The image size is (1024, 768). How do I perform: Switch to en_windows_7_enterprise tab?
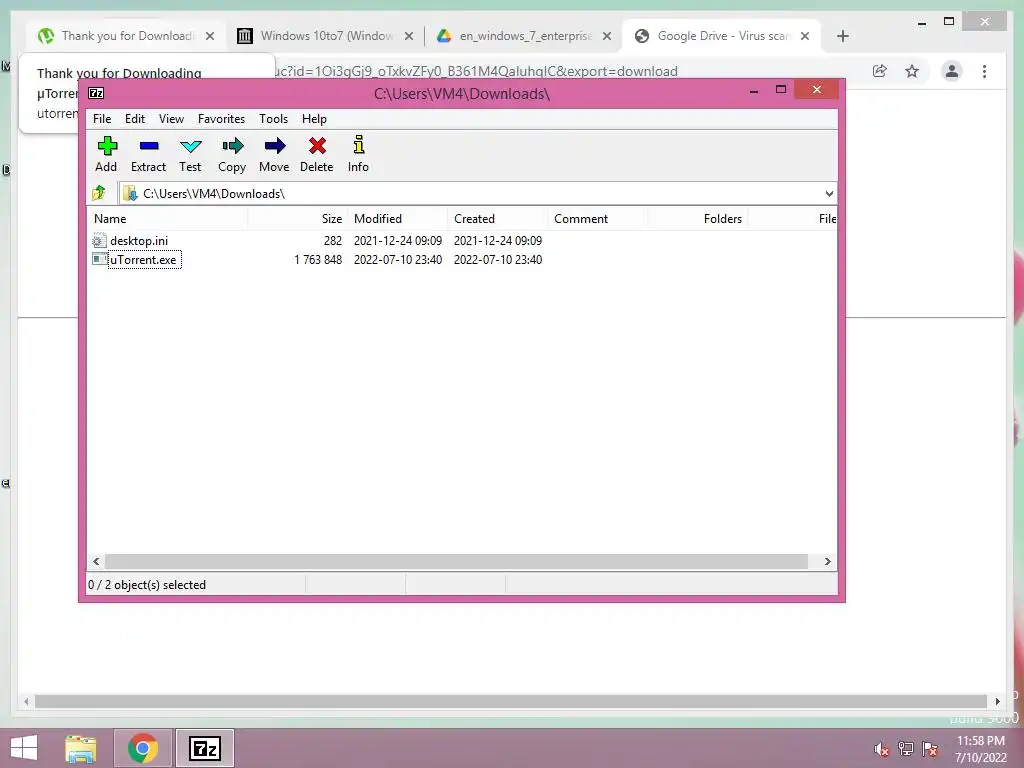tap(524, 36)
